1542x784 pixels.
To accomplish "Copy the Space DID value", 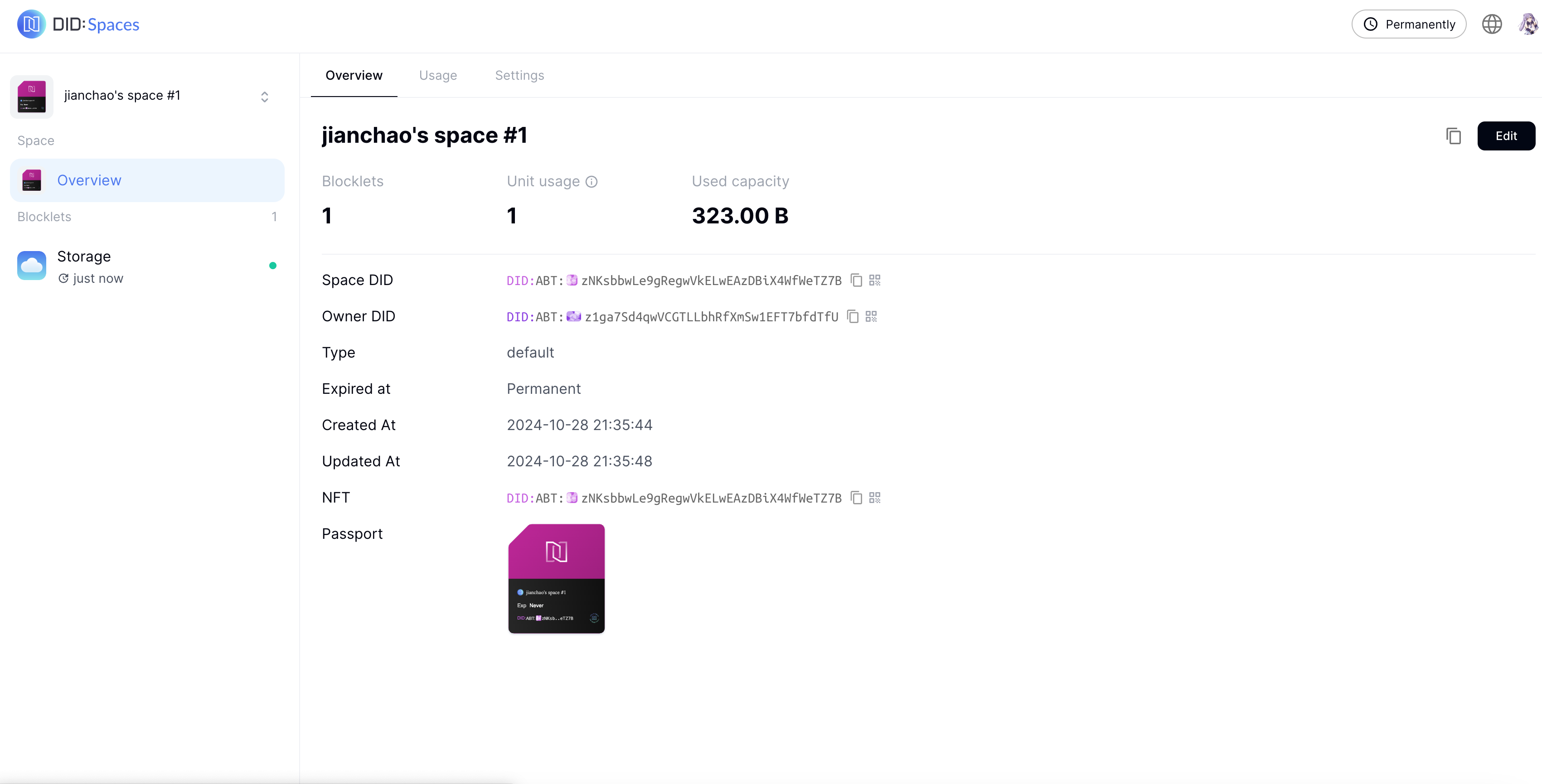I will tap(857, 280).
